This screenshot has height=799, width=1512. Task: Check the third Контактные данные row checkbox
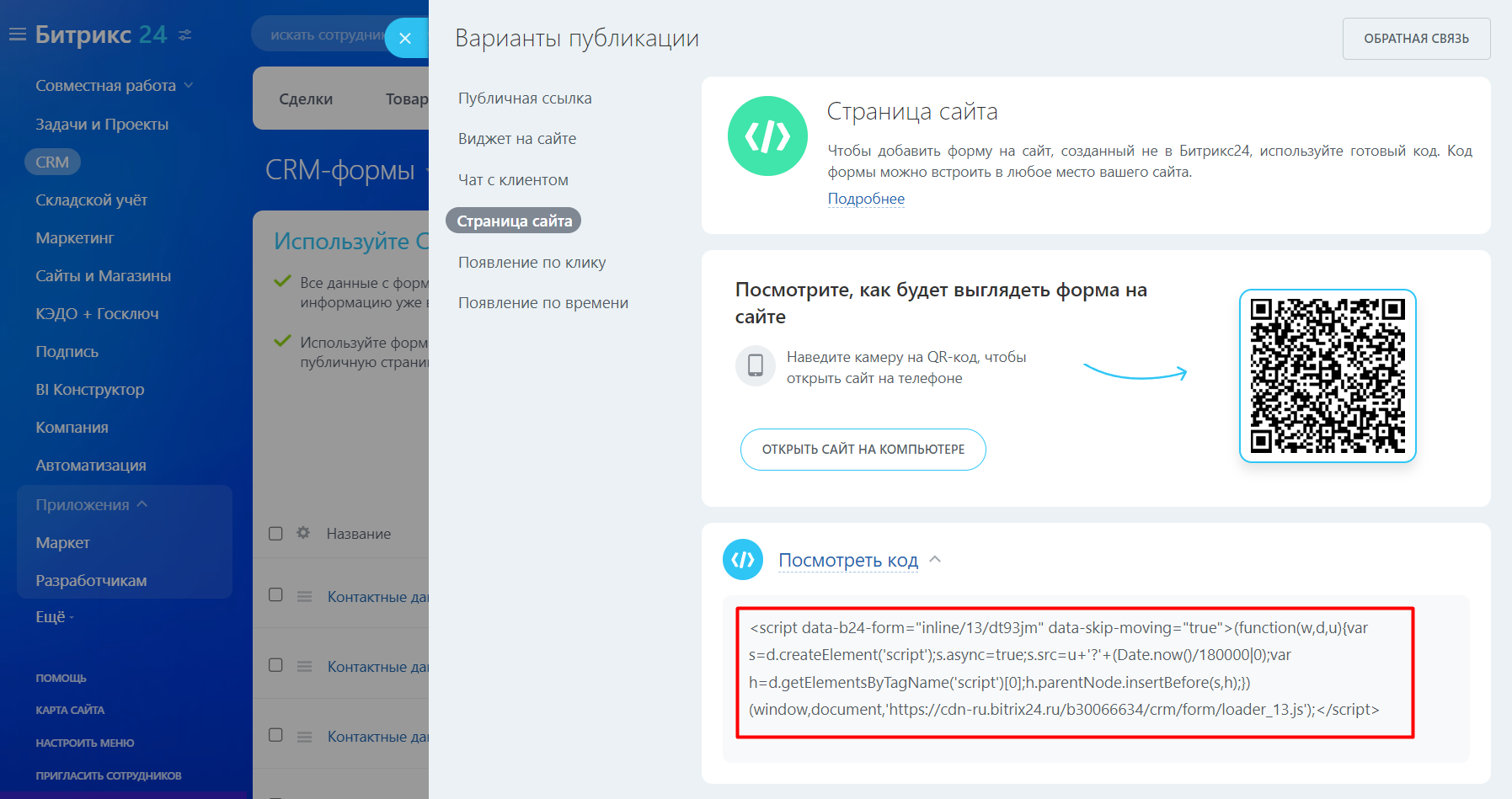click(x=275, y=735)
